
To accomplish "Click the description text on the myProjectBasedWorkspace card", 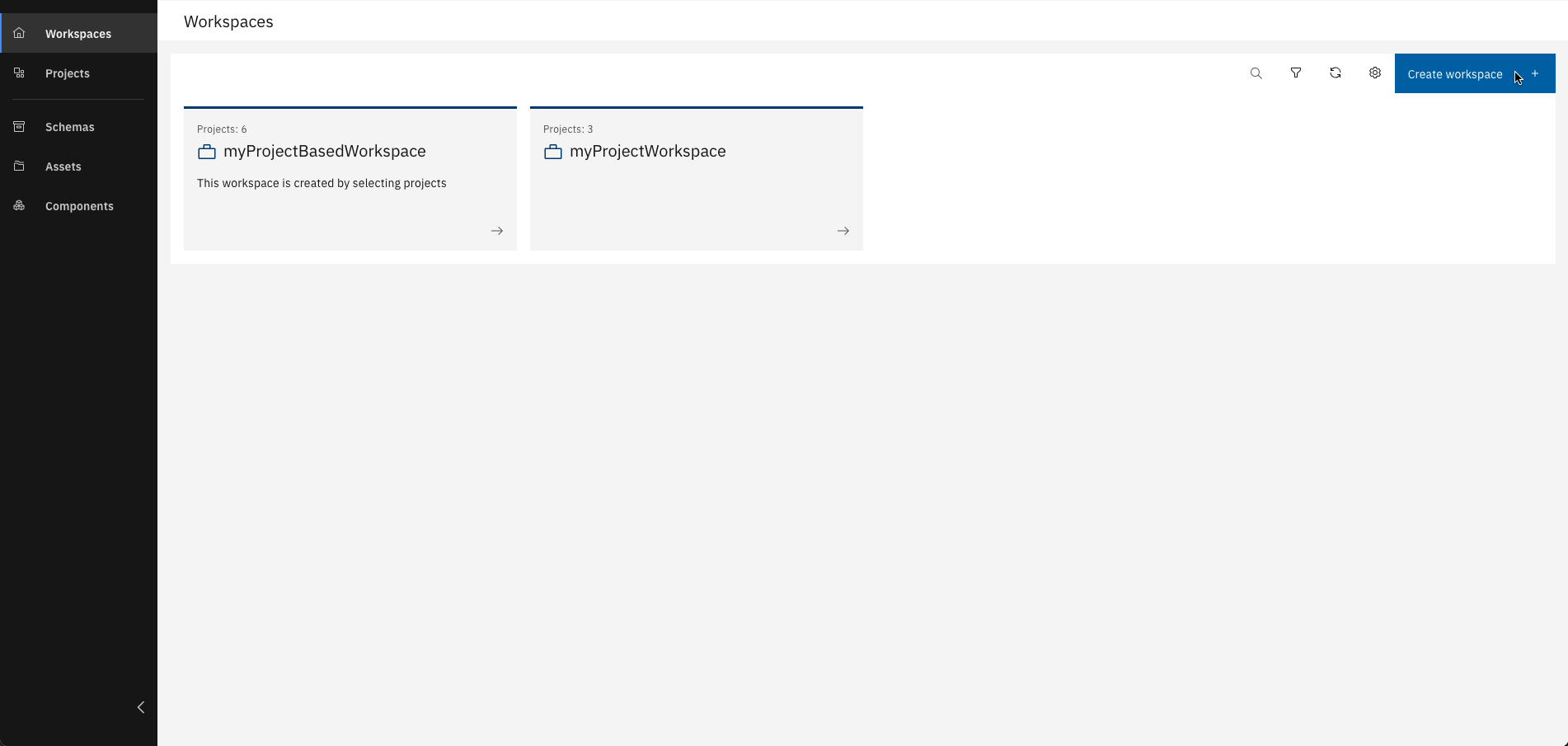I will [322, 183].
